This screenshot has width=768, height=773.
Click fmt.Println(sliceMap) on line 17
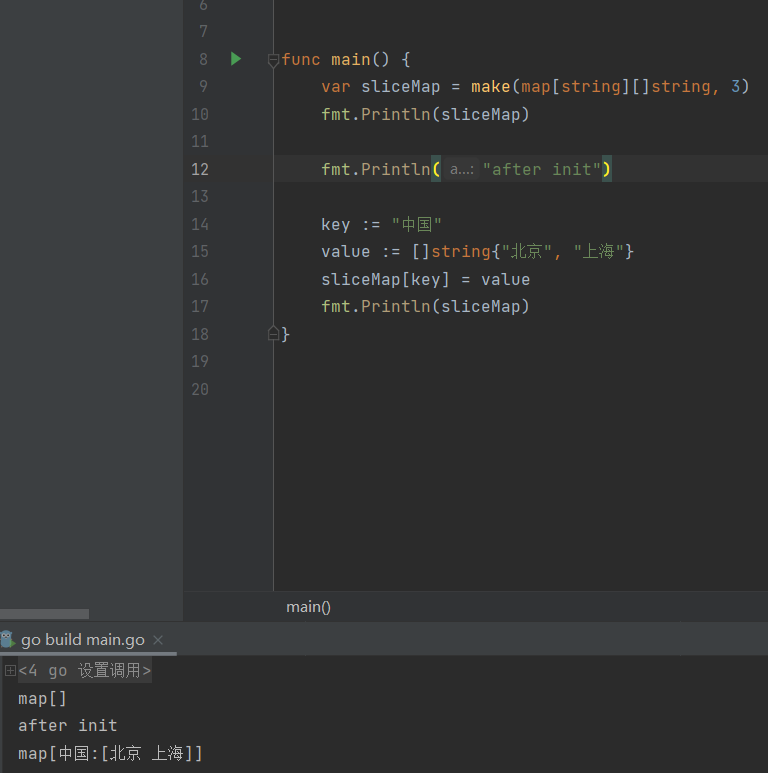click(x=425, y=307)
